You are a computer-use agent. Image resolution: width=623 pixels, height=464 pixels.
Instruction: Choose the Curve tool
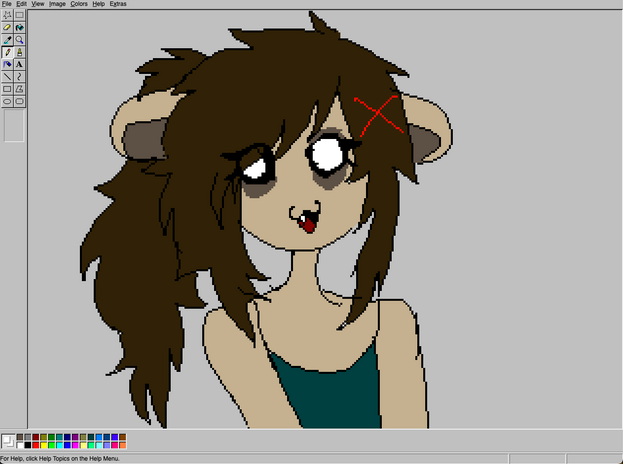click(19, 77)
